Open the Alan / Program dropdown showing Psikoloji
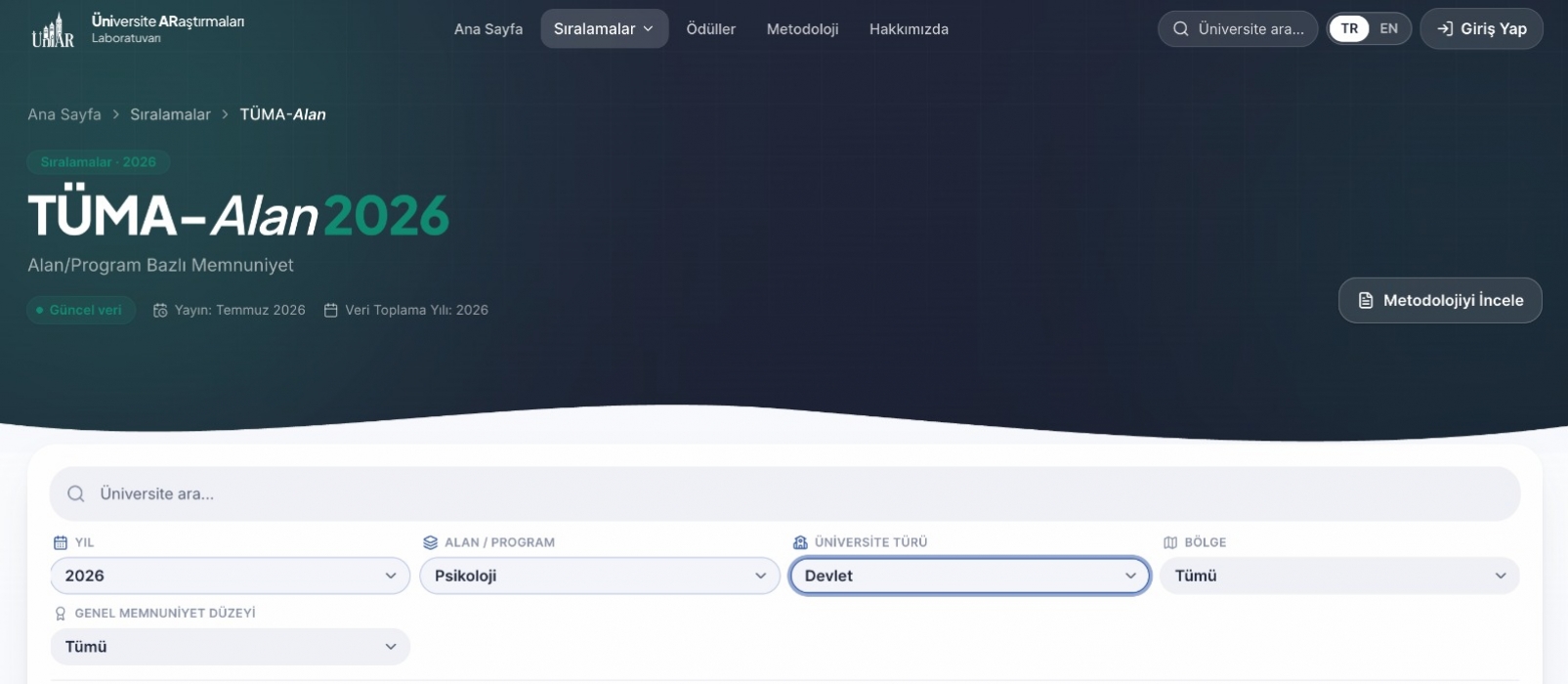 (600, 576)
